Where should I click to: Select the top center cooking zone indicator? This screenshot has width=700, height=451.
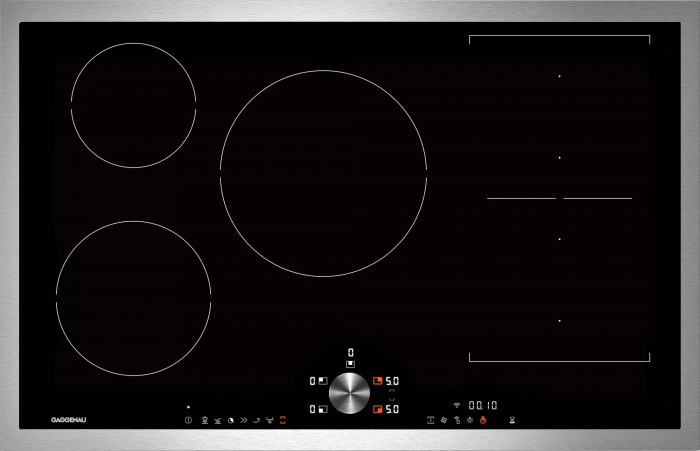point(350,364)
